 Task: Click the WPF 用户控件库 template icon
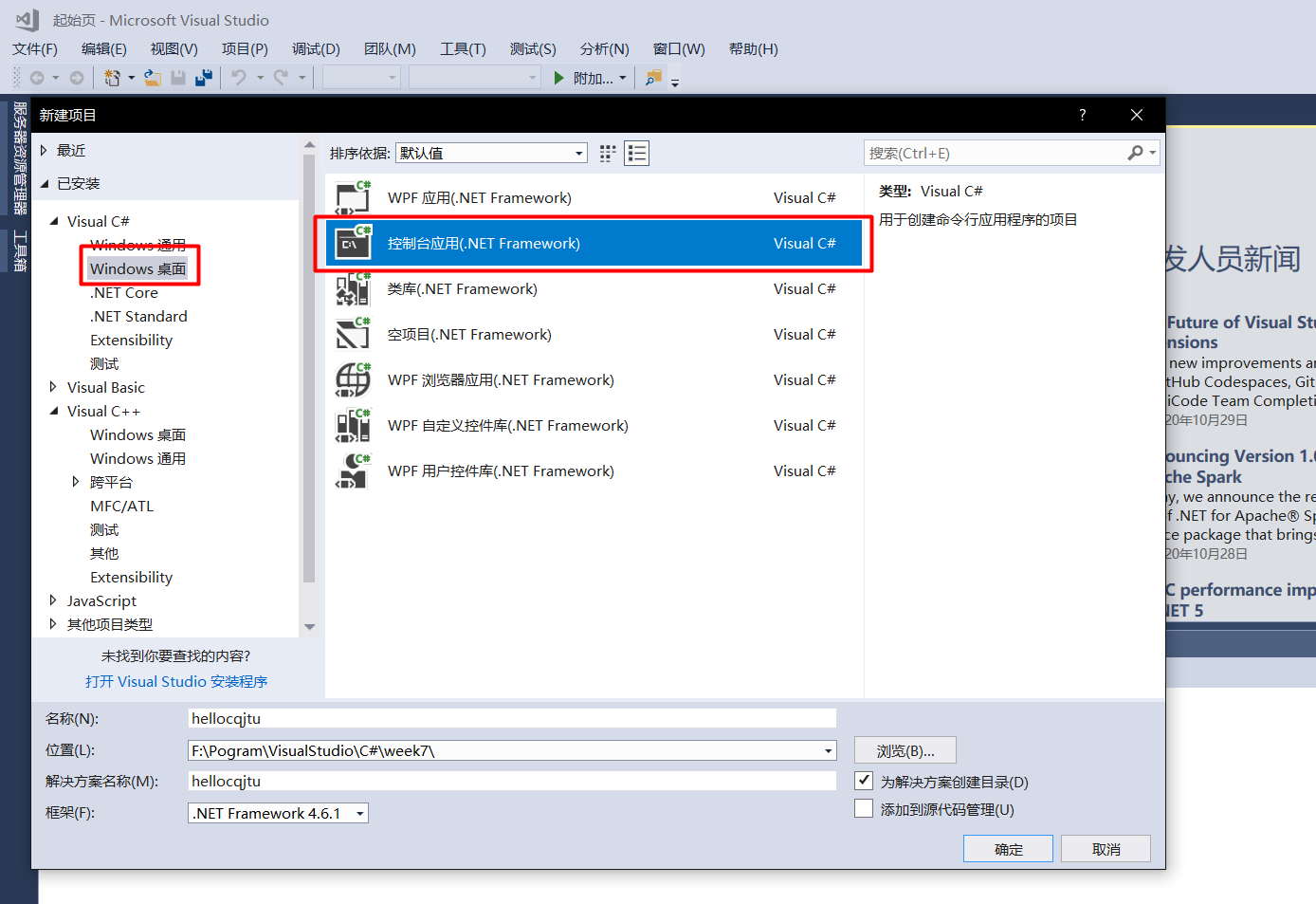pos(353,470)
